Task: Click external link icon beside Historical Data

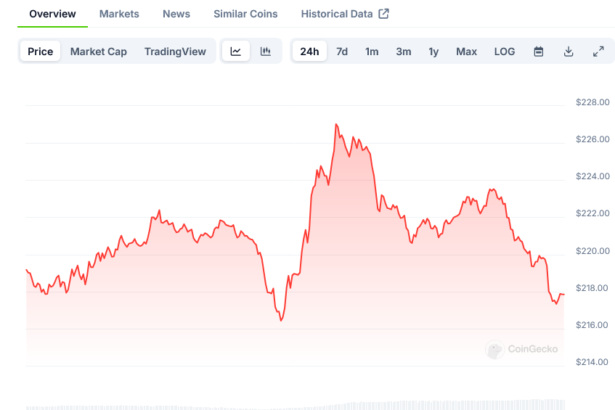Action: point(383,14)
